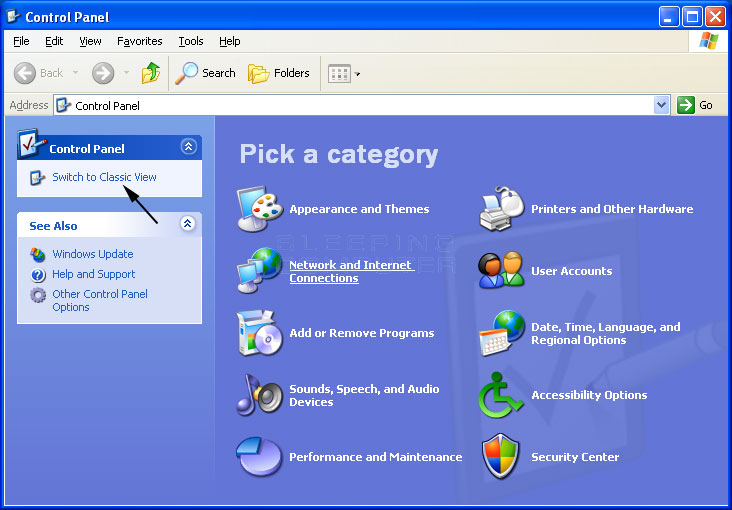Image resolution: width=732 pixels, height=510 pixels.
Task: Click the Network and Internet Connections link text
Action: click(x=351, y=271)
